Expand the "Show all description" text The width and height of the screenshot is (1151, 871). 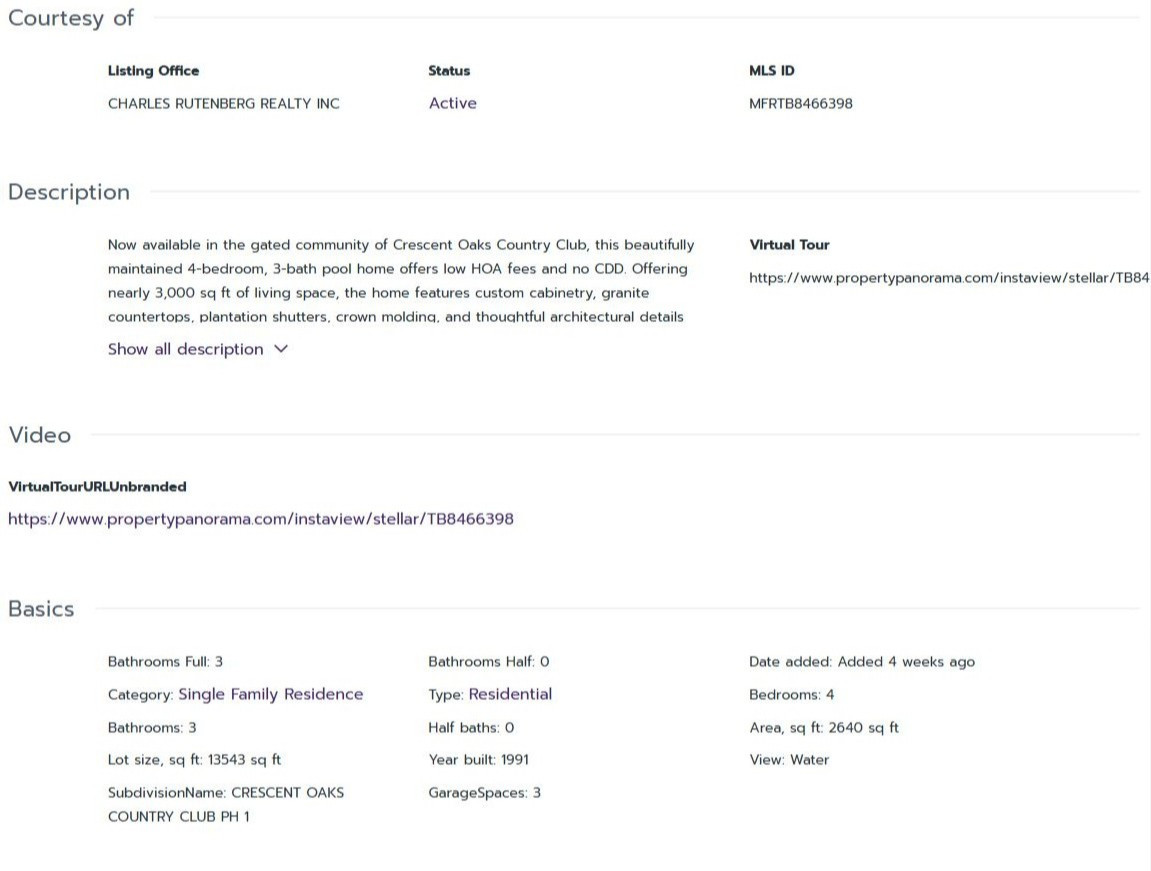point(186,349)
